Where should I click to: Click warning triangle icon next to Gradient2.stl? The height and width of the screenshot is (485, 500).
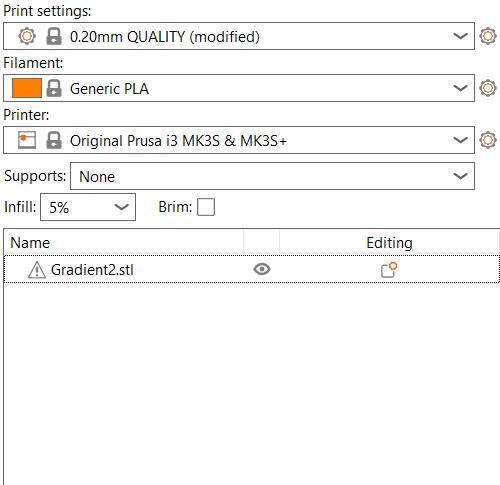tap(37, 270)
